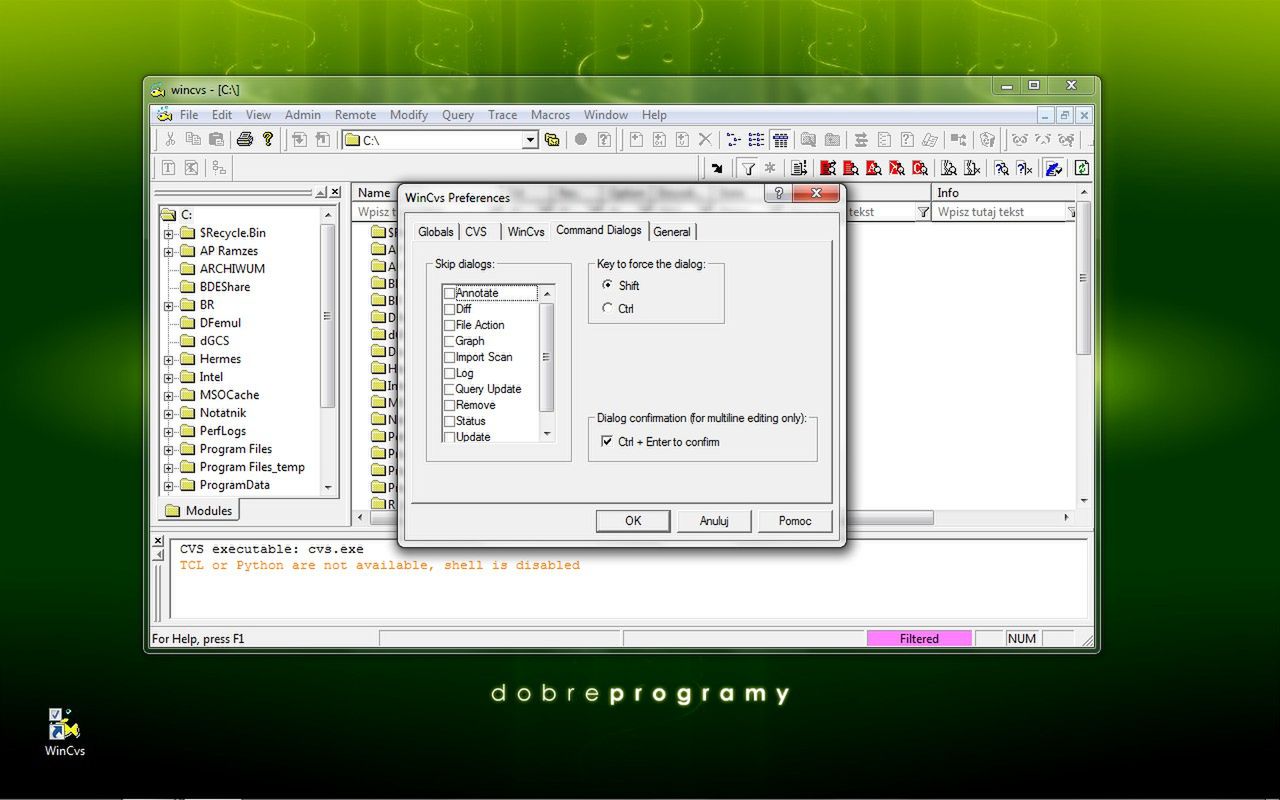Click the browse folder icon beside path box

click(552, 140)
